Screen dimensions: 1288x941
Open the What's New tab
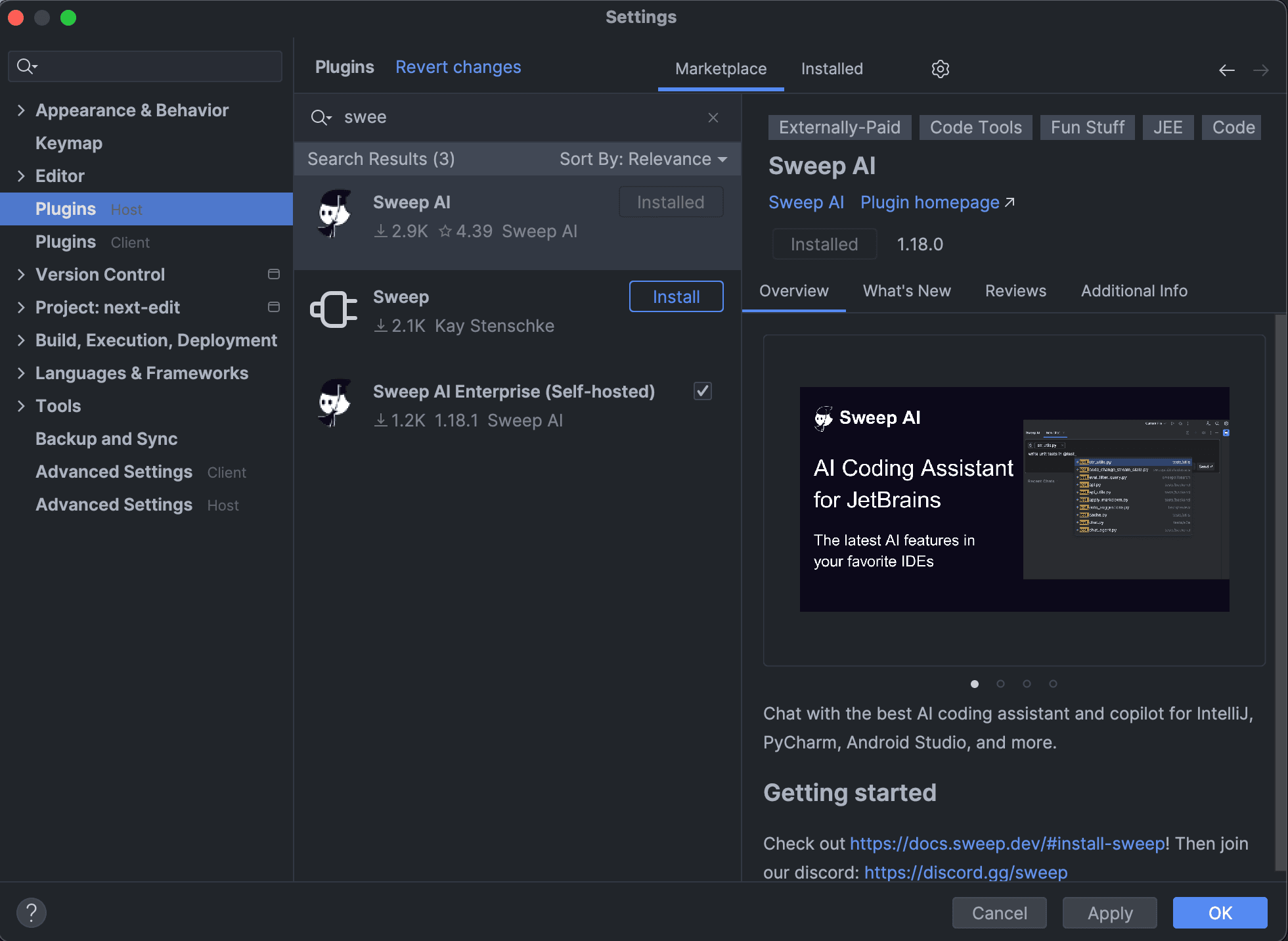coord(906,291)
